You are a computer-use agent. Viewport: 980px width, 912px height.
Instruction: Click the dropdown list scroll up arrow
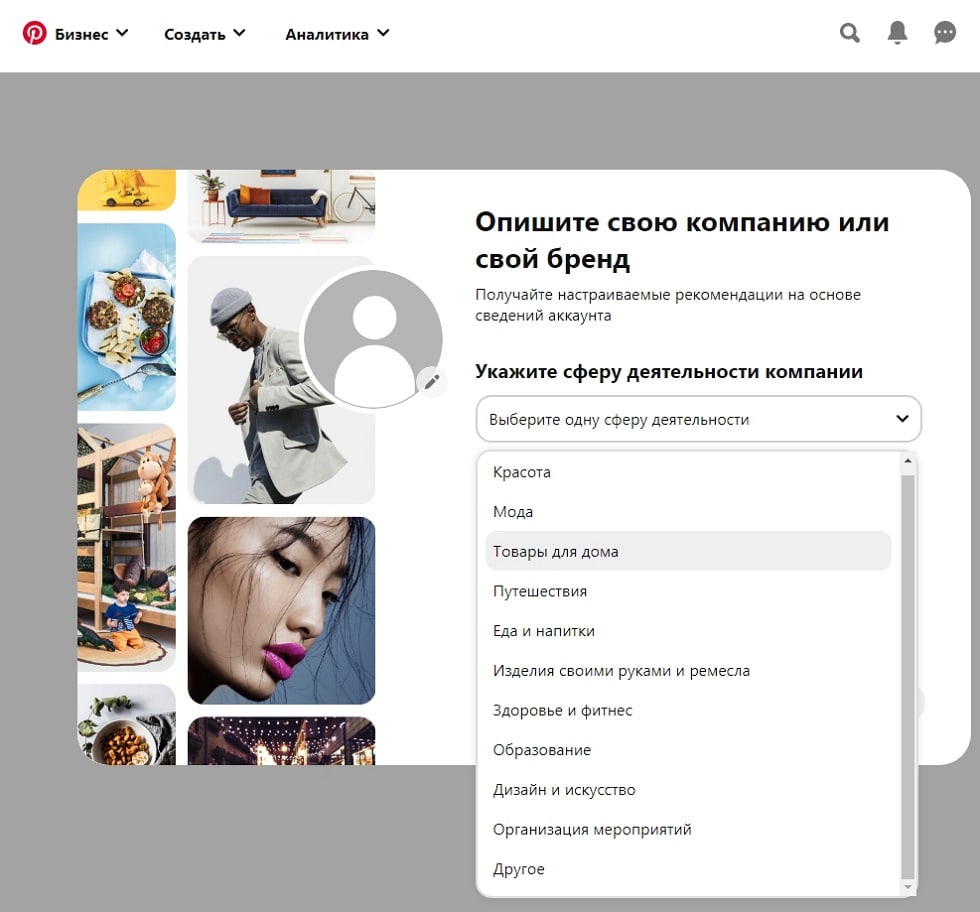pos(908,461)
